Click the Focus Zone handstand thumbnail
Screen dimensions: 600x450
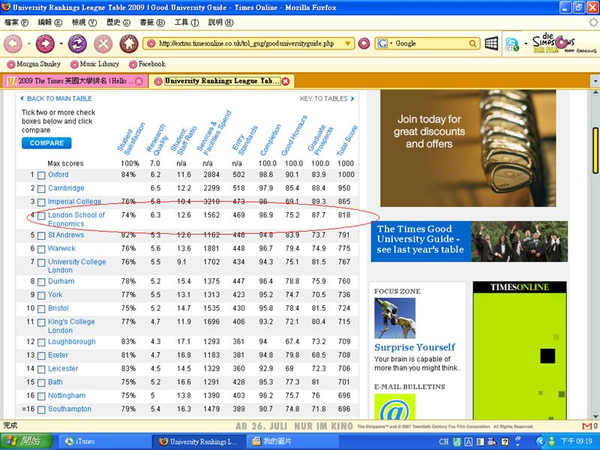tap(395, 318)
